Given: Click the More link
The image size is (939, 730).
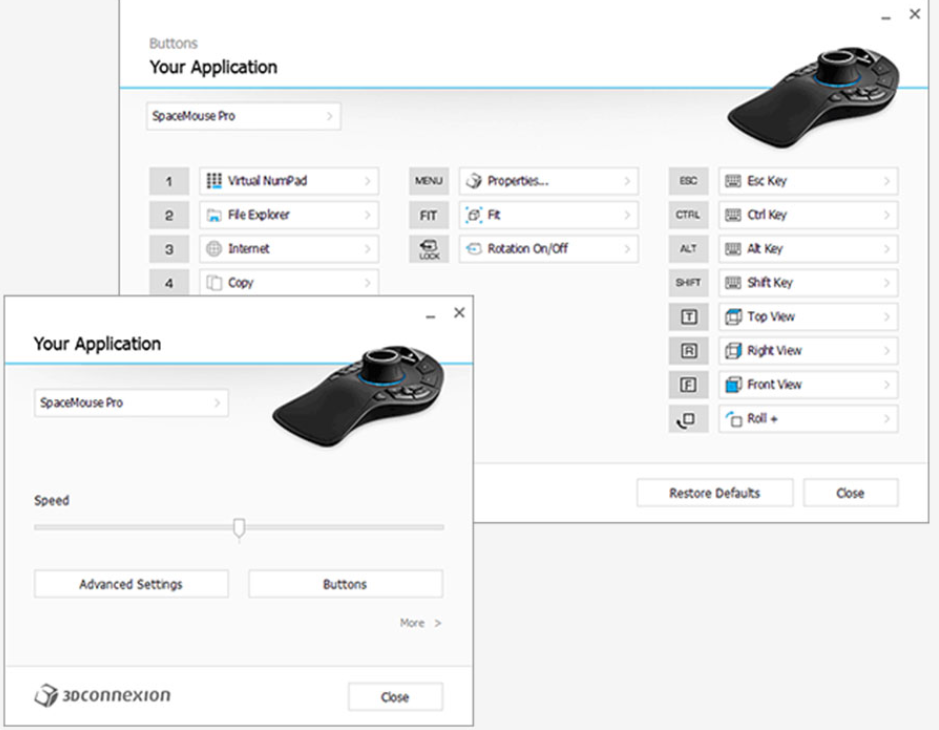Looking at the screenshot, I should 420,623.
